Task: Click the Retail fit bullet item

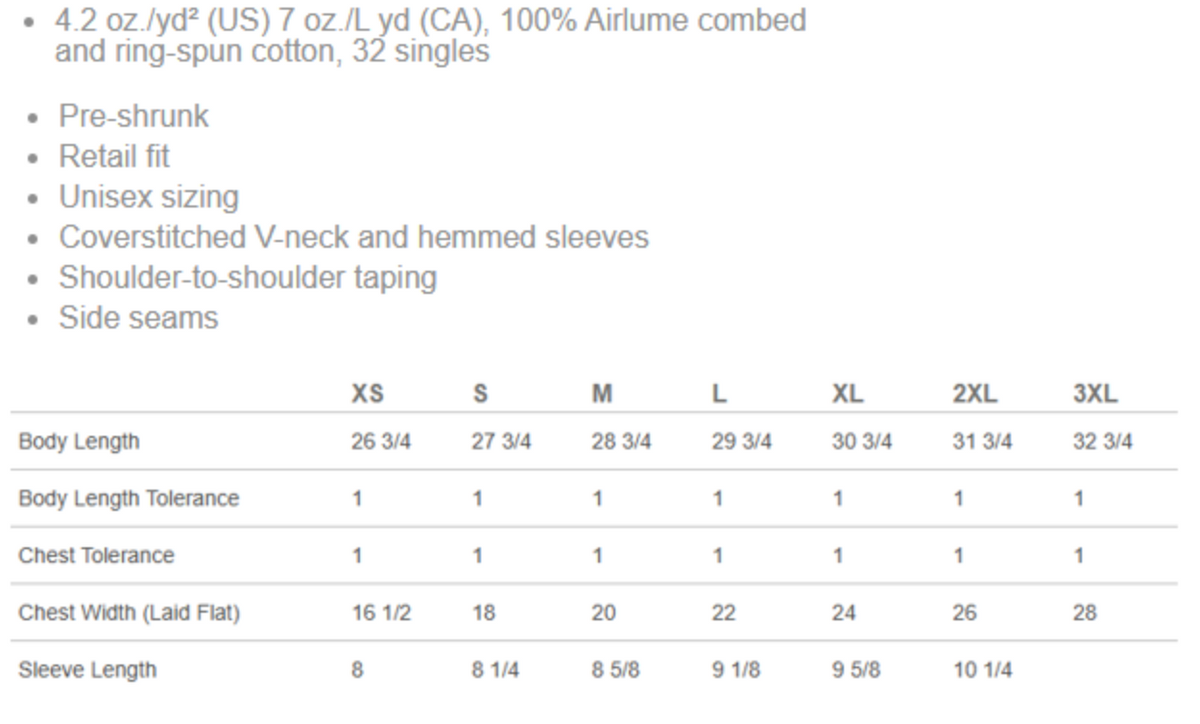Action: [114, 156]
